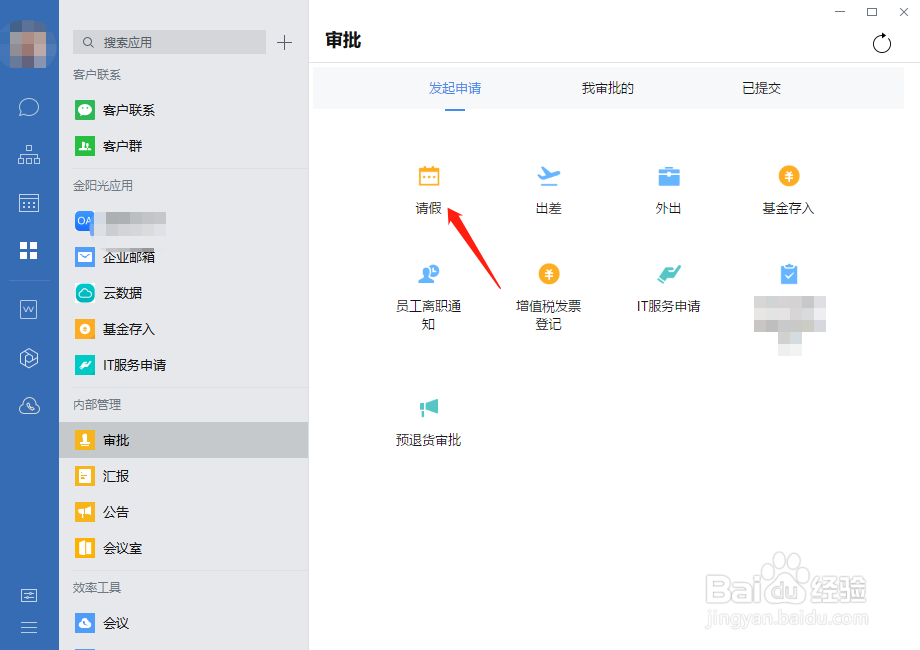This screenshot has height=650, width=920.
Task: Open the IT服务申请 application in the grid
Action: point(668,290)
